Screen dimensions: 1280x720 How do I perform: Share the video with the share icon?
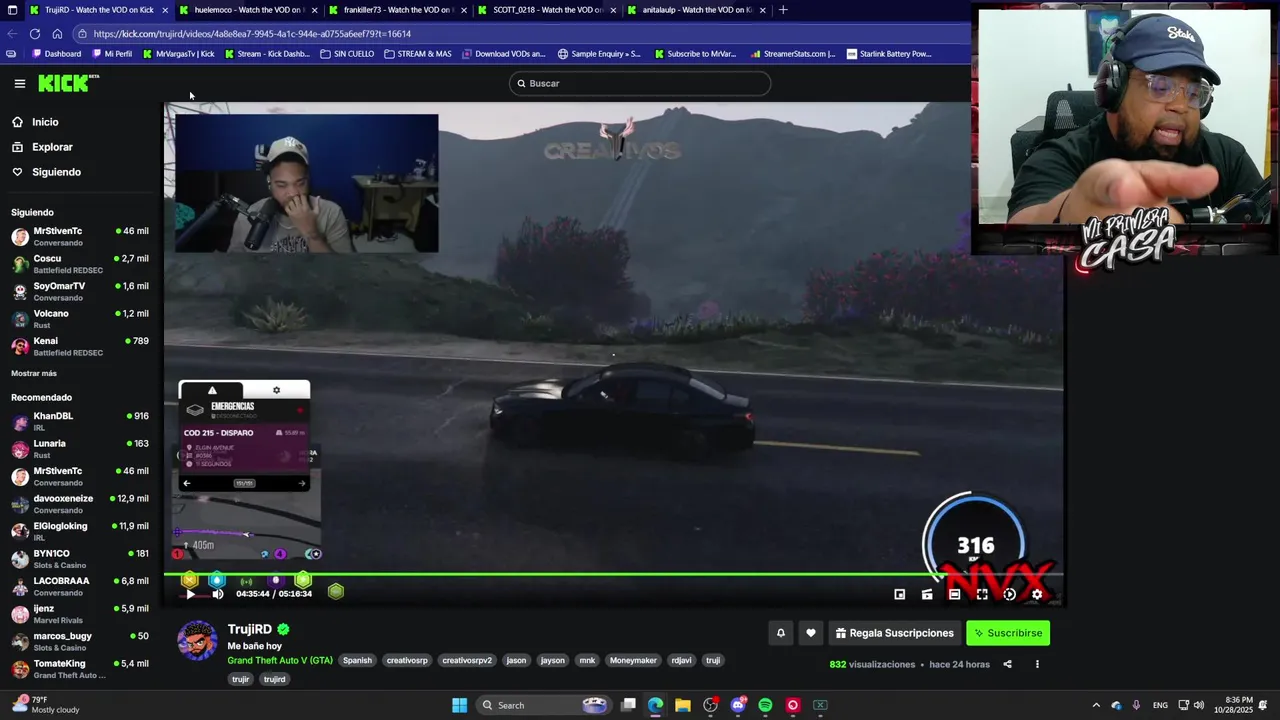[1007, 664]
